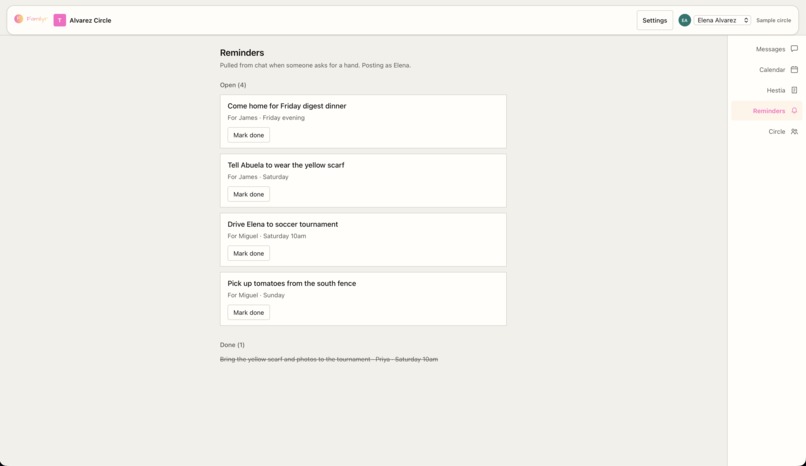
Task: Open the Elena Alvarez user dropdown
Action: pyautogui.click(x=722, y=20)
